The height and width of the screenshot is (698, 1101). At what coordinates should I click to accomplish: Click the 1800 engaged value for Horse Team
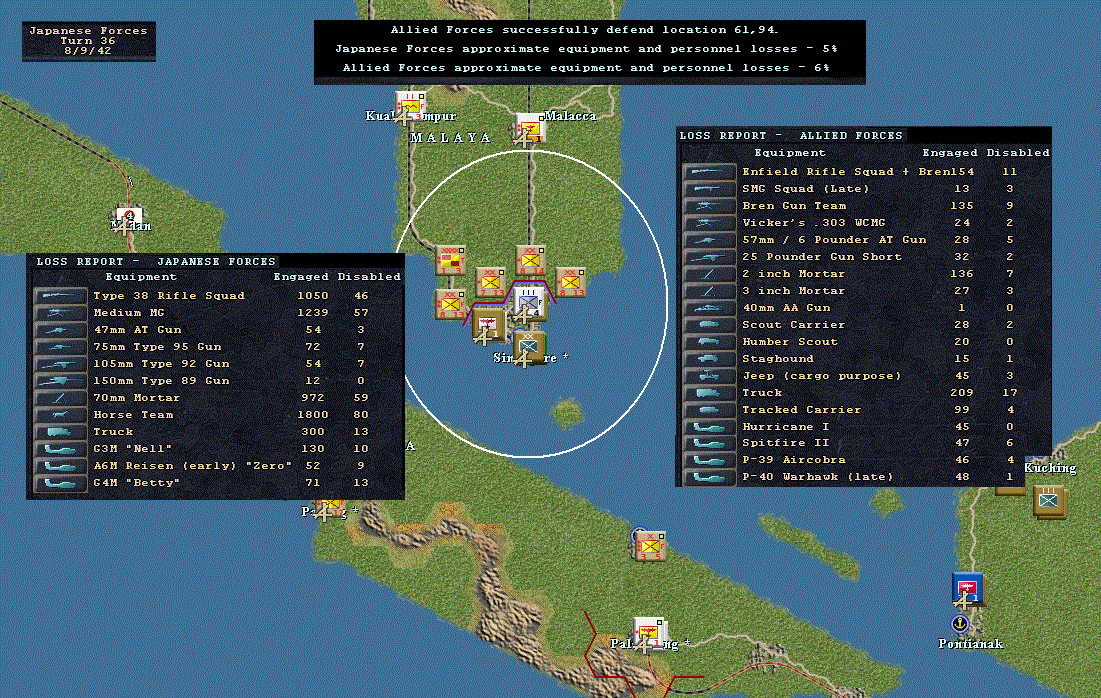pyautogui.click(x=312, y=415)
